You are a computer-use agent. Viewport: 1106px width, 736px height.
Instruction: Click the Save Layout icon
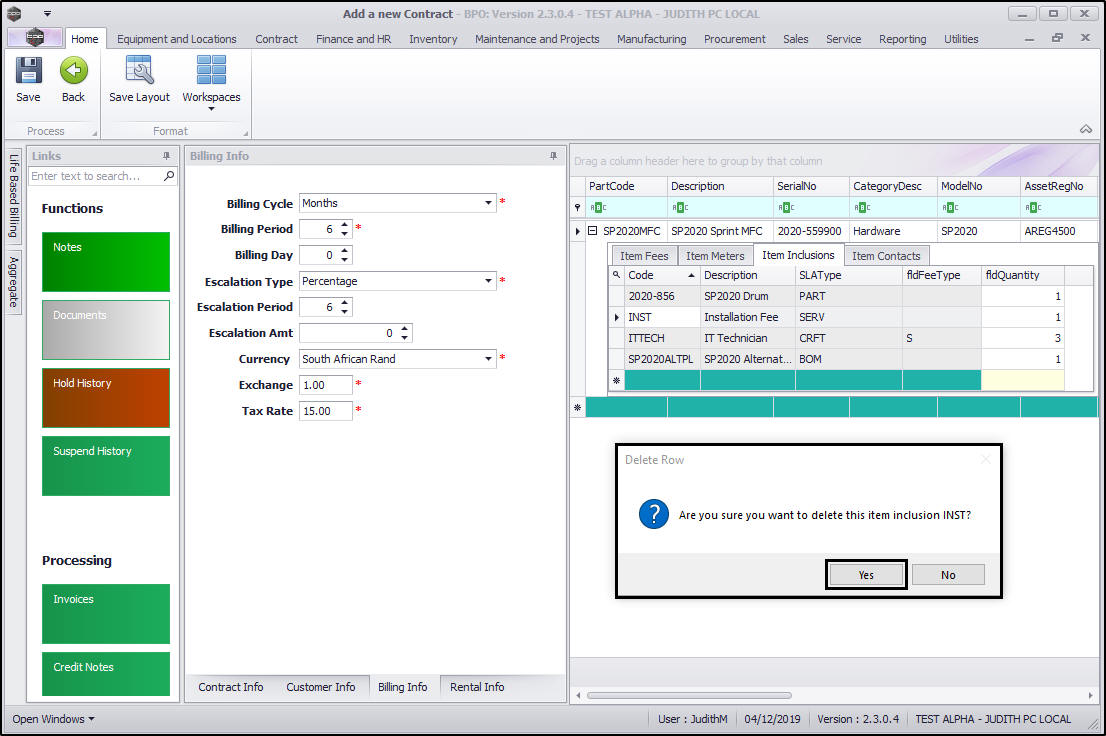coord(139,71)
